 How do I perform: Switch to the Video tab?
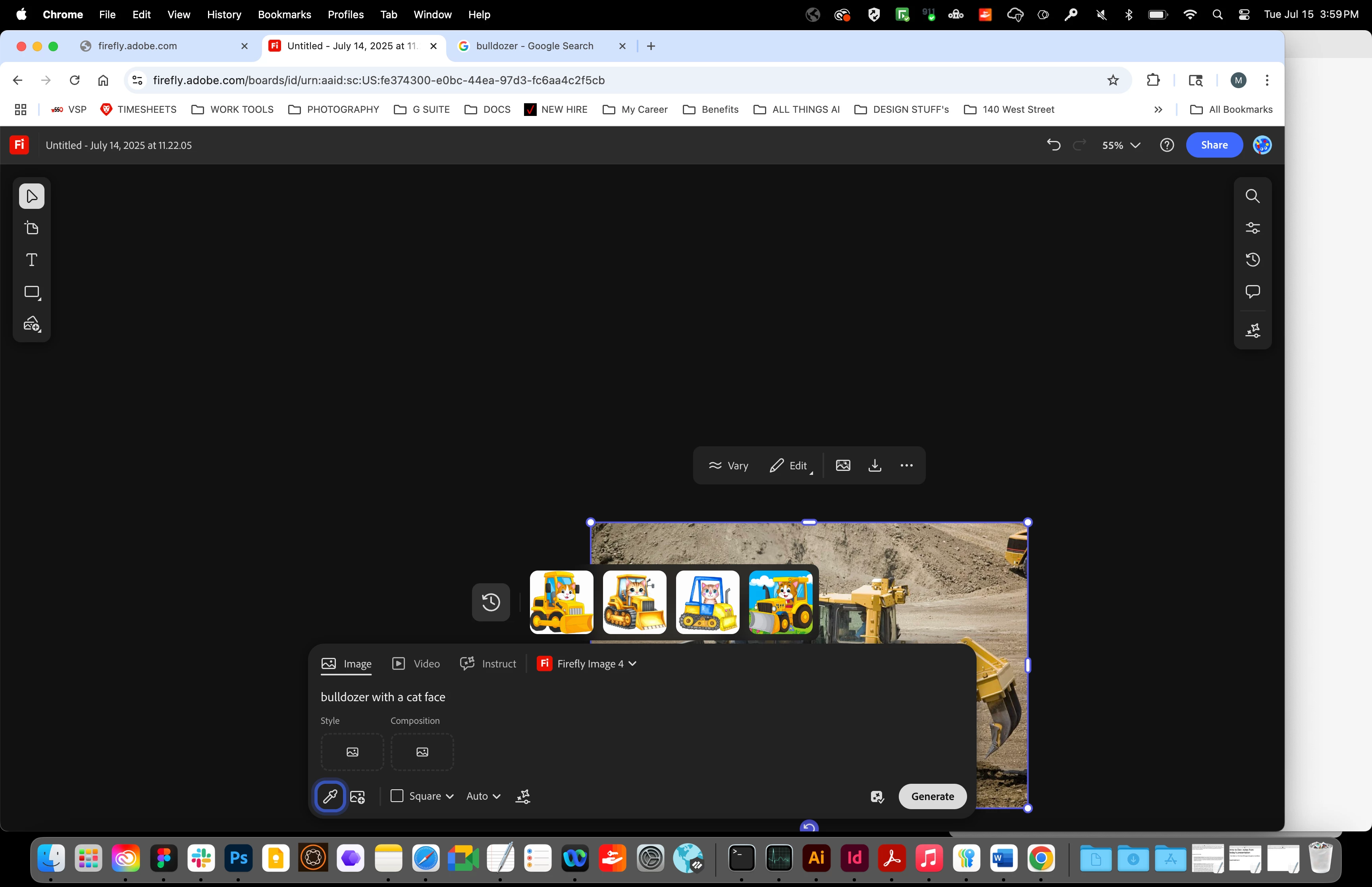416,663
